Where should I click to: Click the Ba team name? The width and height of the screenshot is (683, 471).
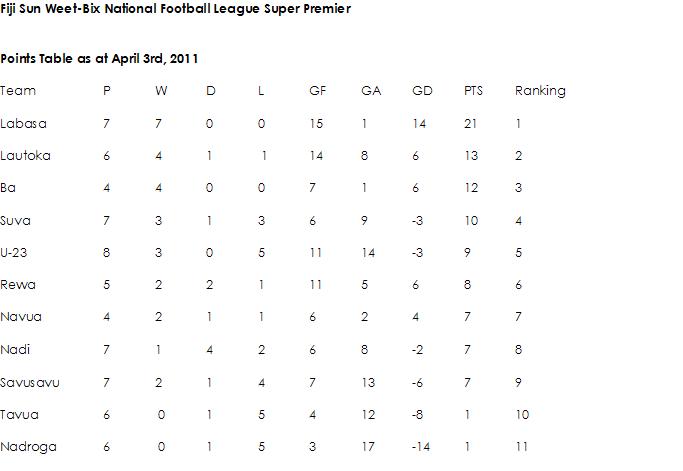(8, 188)
